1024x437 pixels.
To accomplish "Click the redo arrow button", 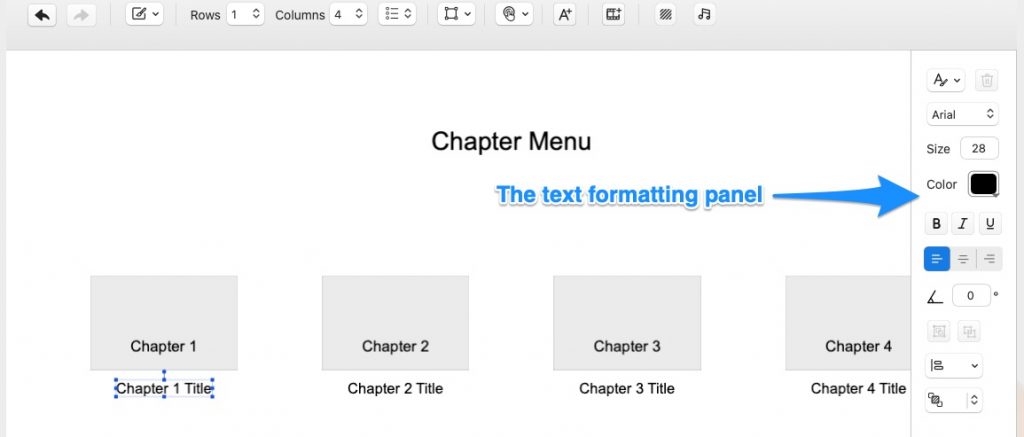I will tap(82, 15).
